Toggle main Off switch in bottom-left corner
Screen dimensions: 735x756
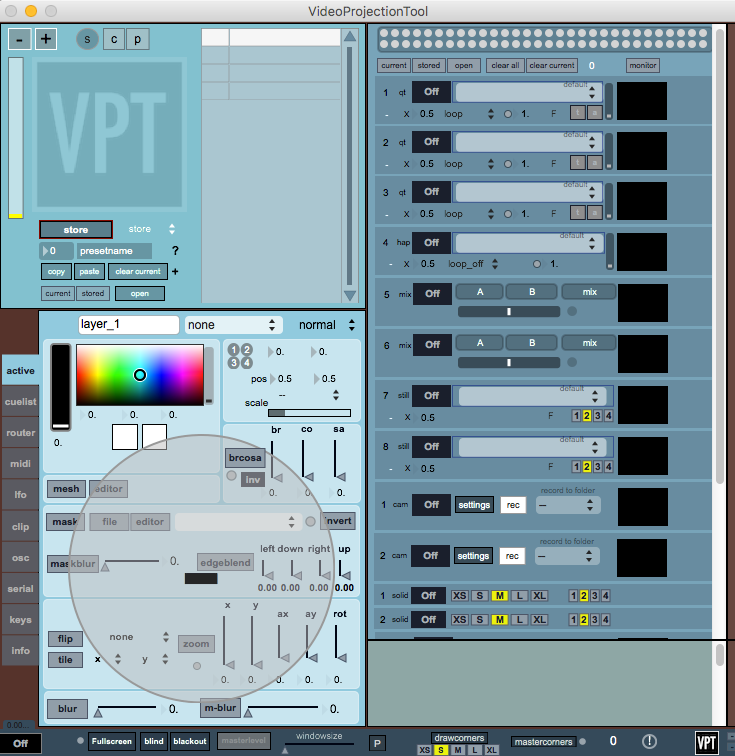point(20,743)
